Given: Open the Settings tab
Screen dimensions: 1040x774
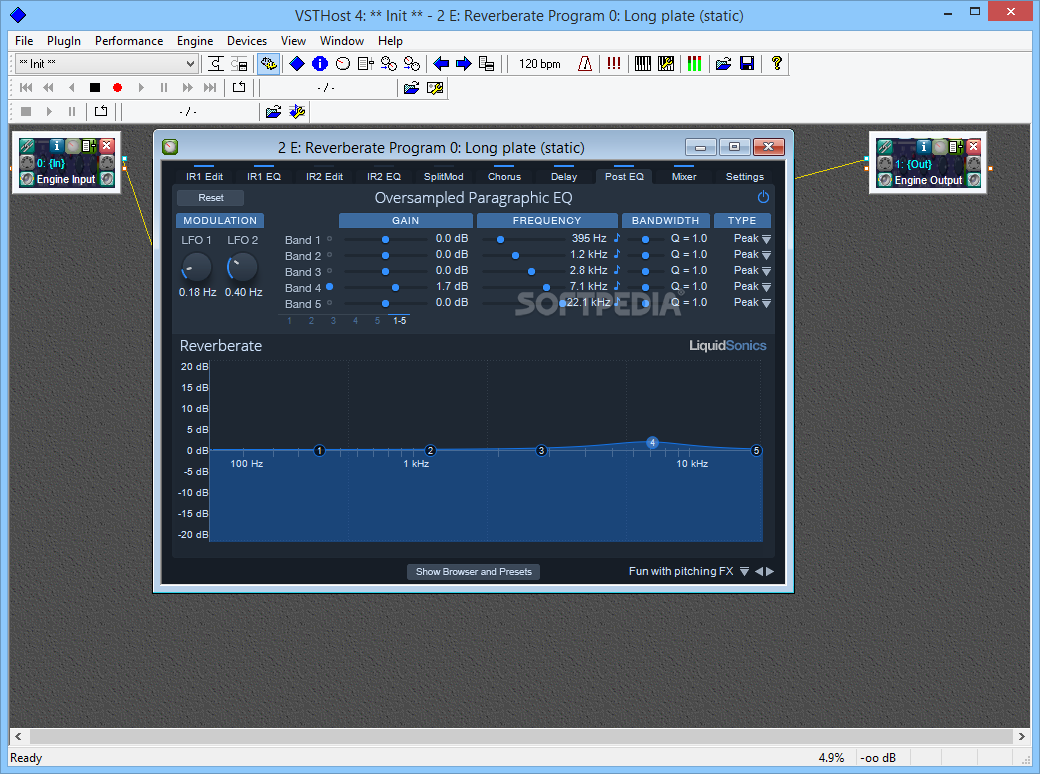Looking at the screenshot, I should click(744, 176).
